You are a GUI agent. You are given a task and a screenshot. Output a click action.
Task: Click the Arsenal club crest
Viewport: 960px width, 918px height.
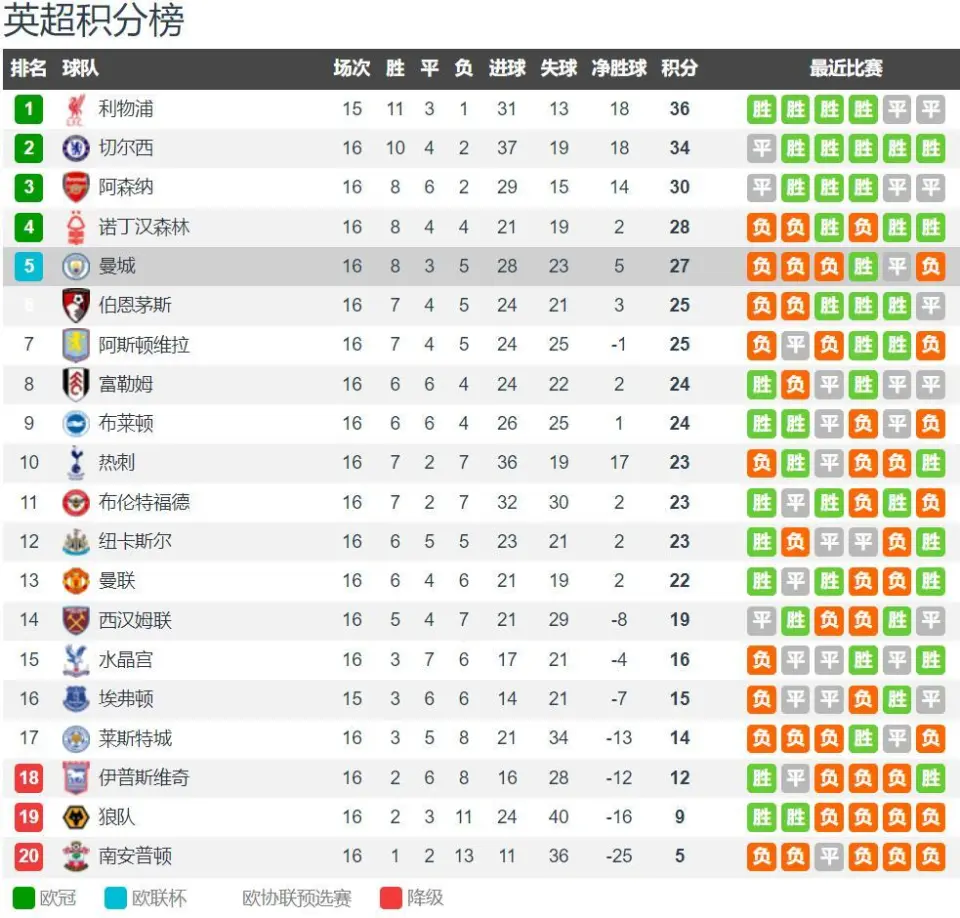point(76,187)
